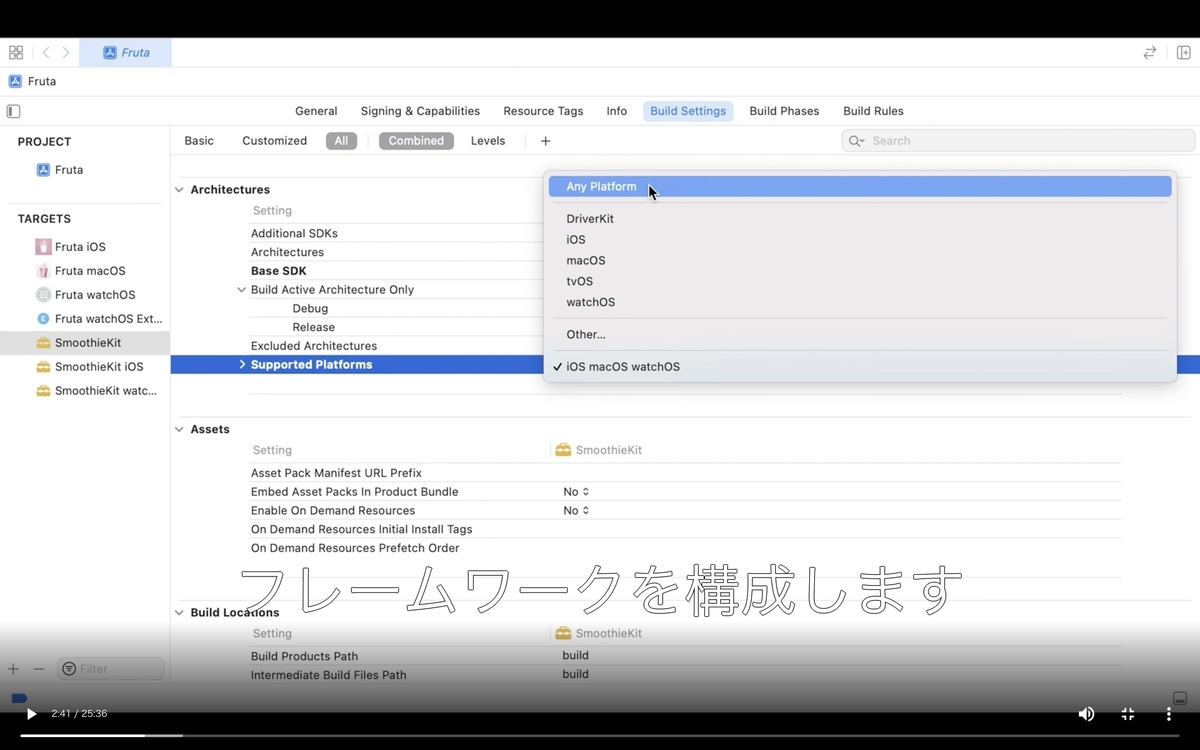Image resolution: width=1200 pixels, height=750 pixels.
Task: Select the SmoothieKit watchOS framework icon
Action: point(43,391)
